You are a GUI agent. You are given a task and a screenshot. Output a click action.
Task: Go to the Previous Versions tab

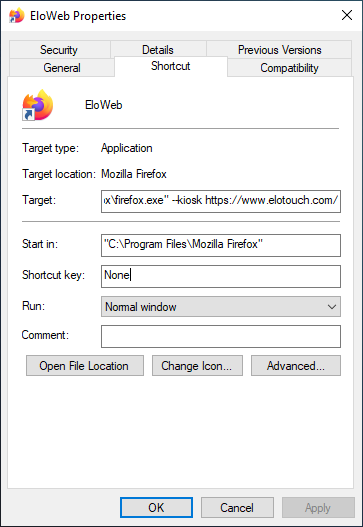click(x=279, y=50)
